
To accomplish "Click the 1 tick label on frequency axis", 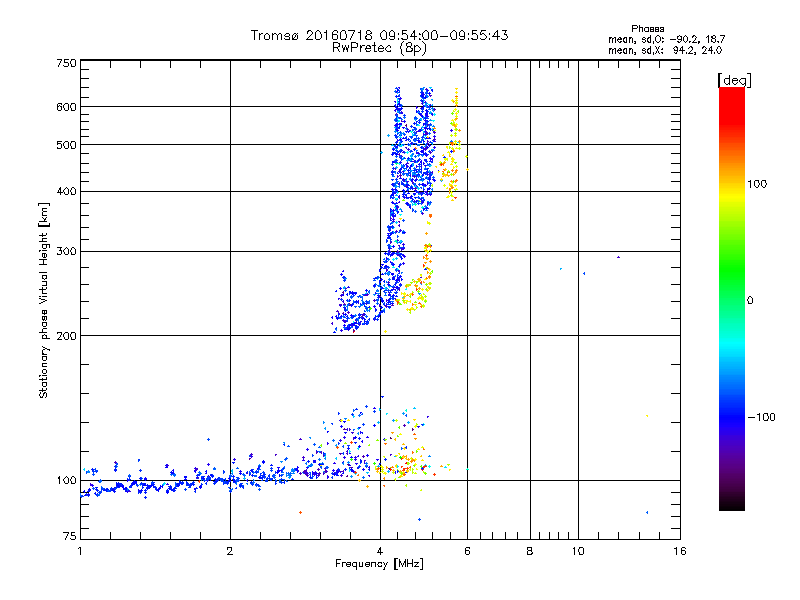I will (80, 551).
